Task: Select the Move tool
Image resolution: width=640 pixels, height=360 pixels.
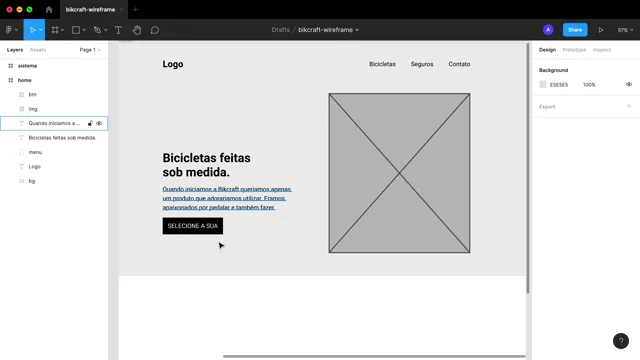Action: tap(33, 30)
